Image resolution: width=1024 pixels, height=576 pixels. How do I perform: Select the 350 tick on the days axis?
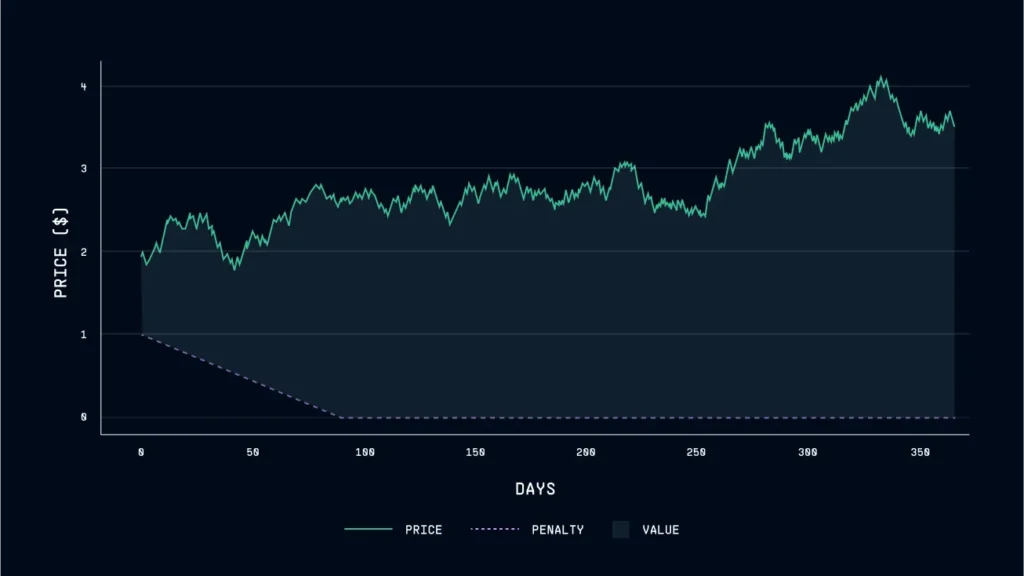click(x=920, y=452)
